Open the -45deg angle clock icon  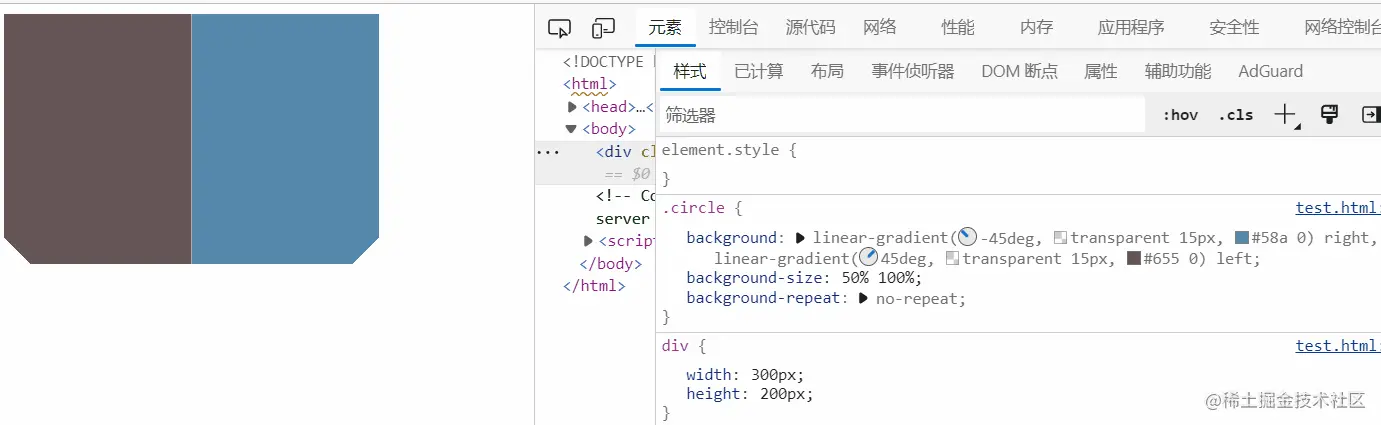966,238
